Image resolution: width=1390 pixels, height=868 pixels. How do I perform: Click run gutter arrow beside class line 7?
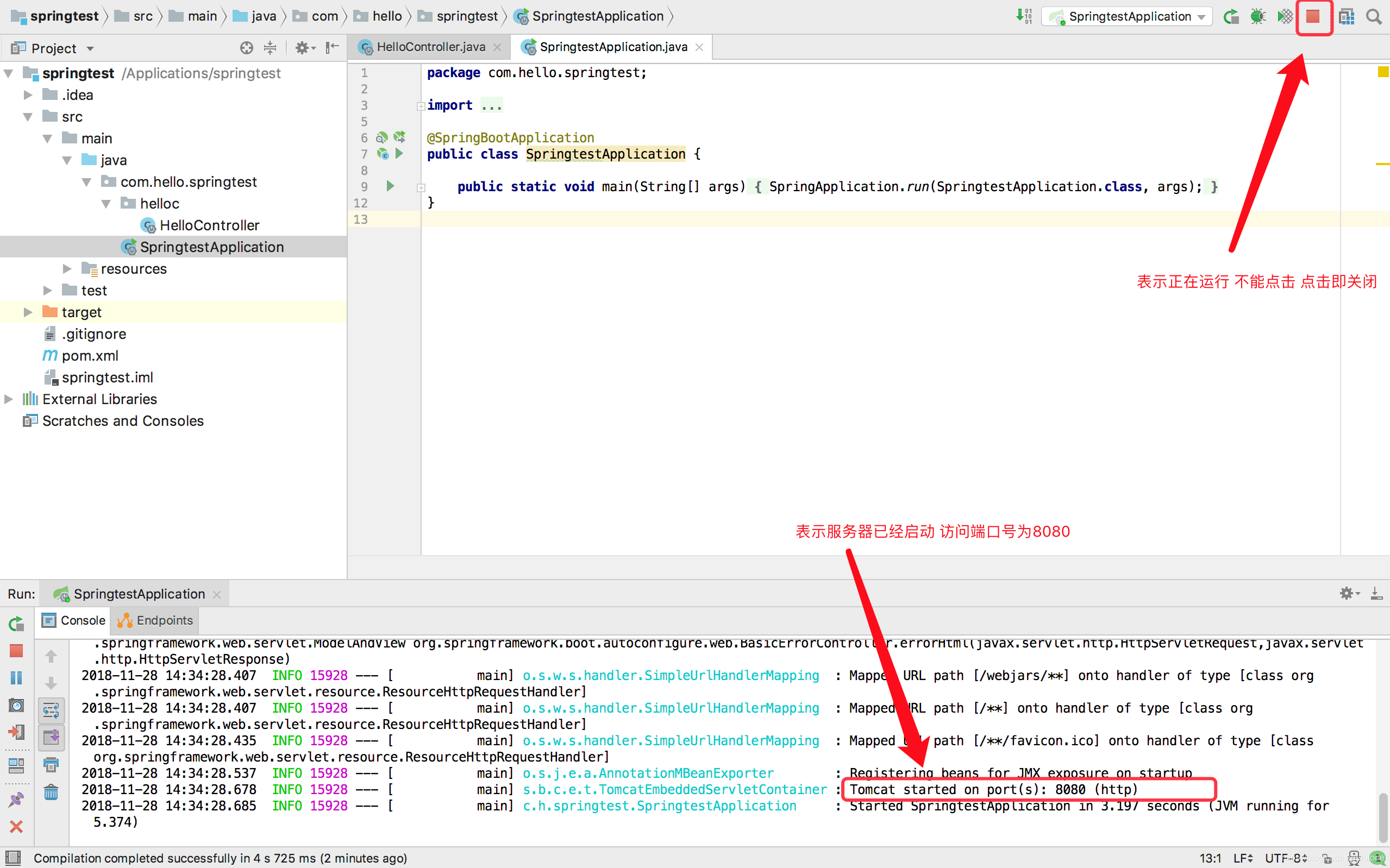click(x=399, y=153)
